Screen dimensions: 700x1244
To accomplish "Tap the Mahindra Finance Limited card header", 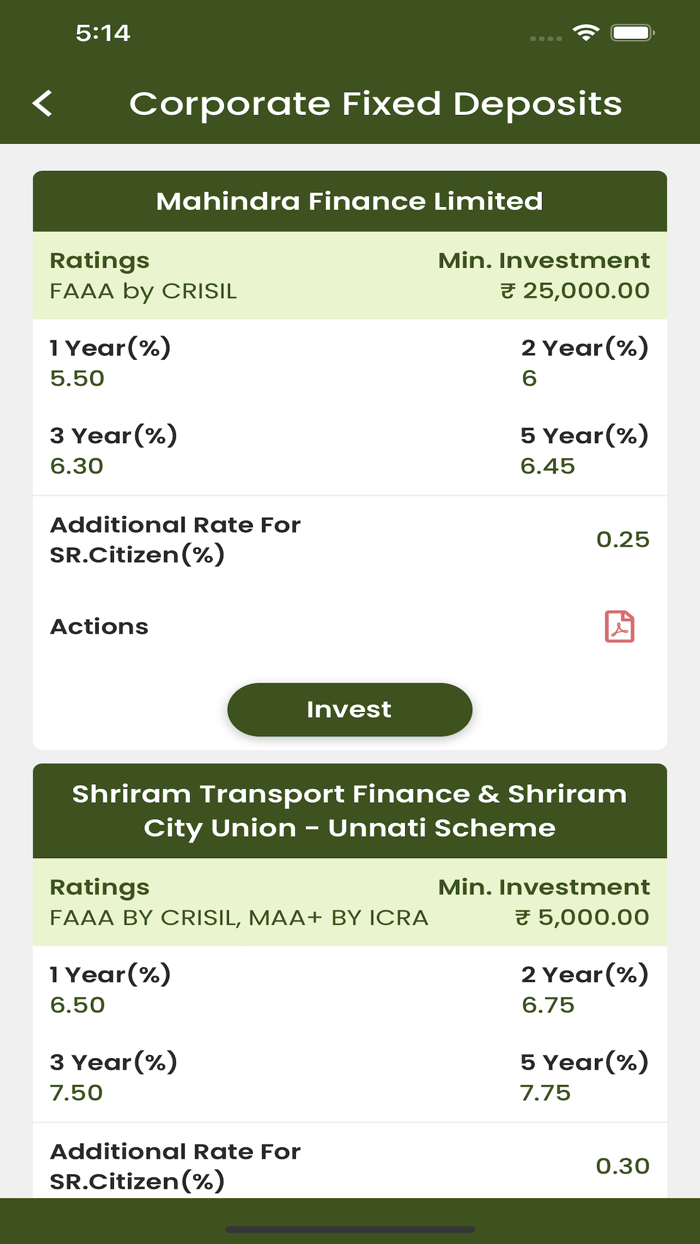I will 350,201.
